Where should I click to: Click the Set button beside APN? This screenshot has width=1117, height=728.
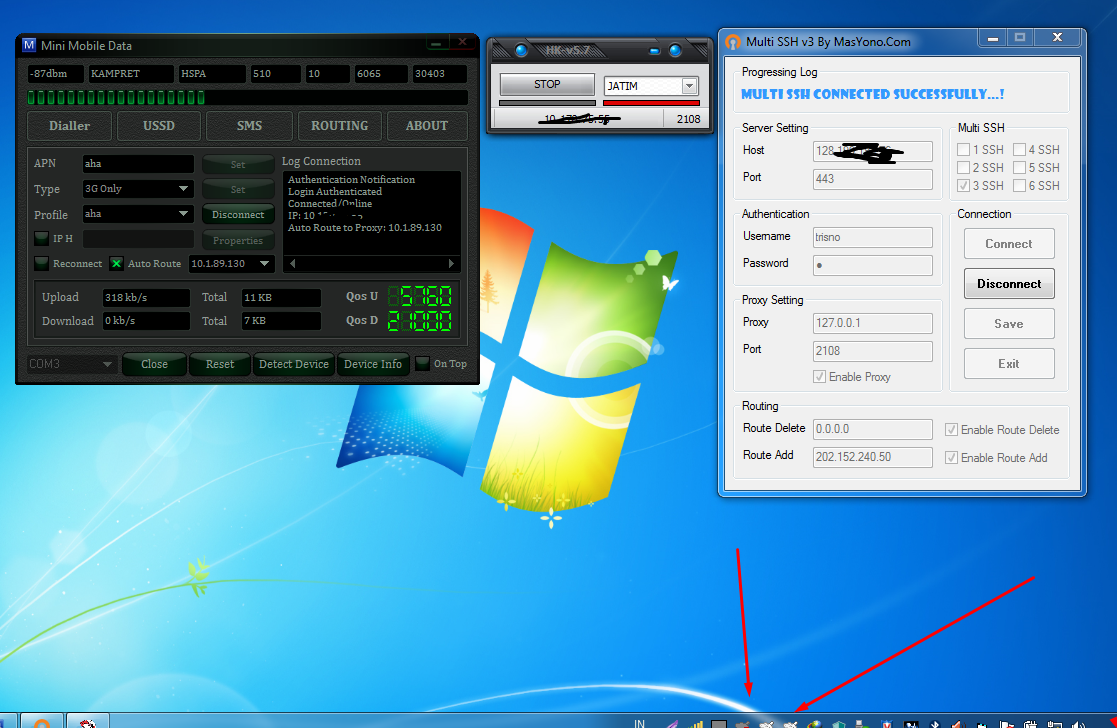tap(238, 164)
